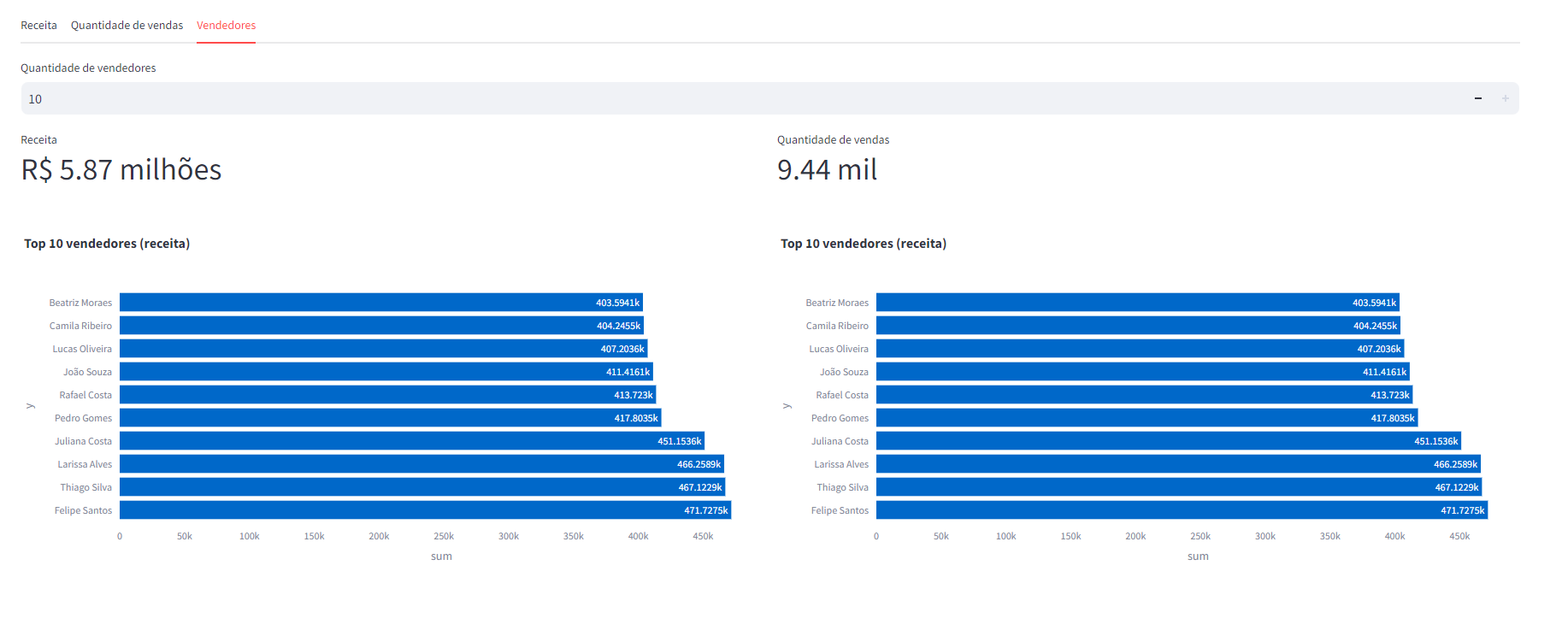This screenshot has width=1568, height=630.
Task: Click the 9.44 mil metric value
Action: pos(827,169)
